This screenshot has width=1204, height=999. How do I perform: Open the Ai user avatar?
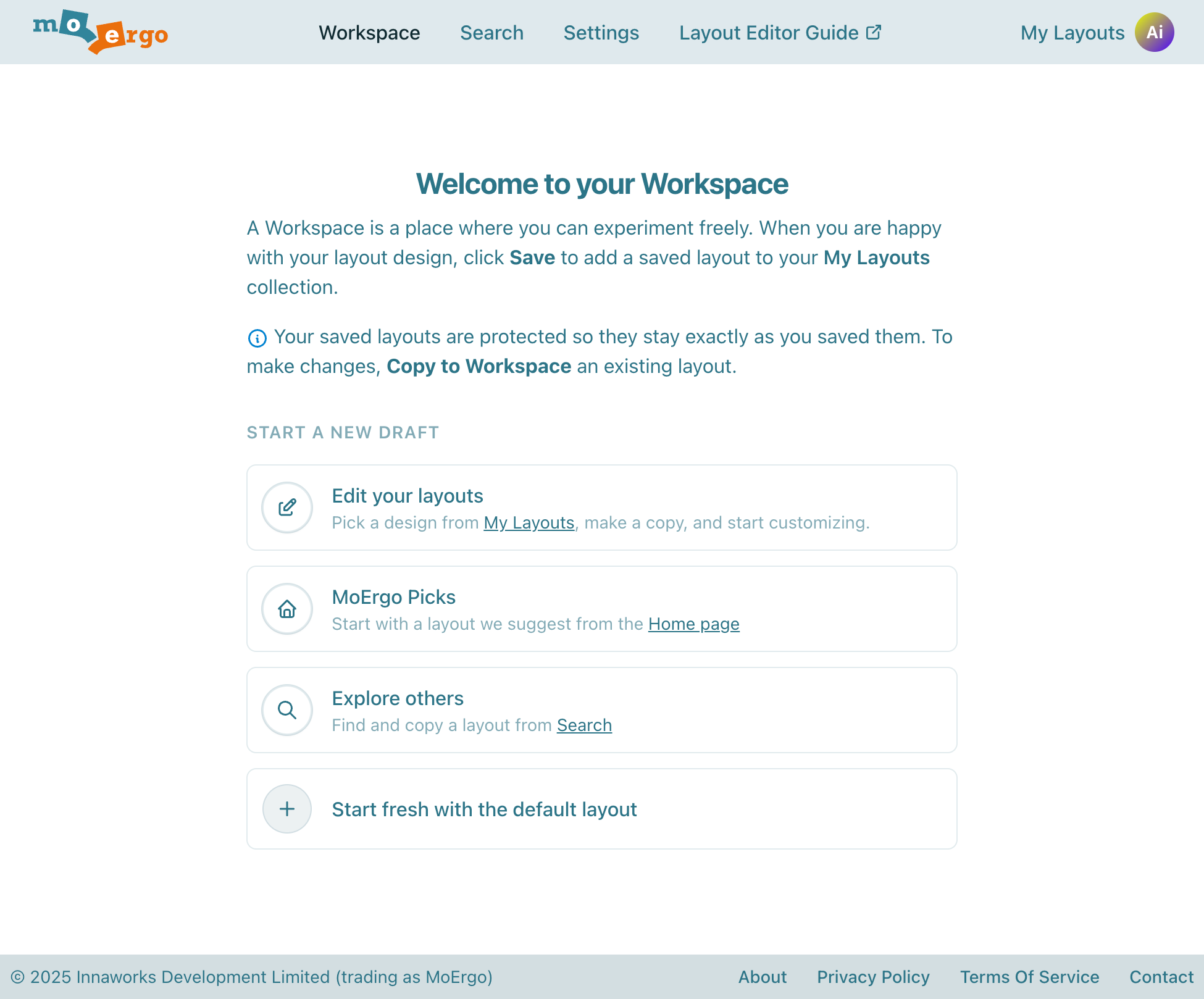(1154, 32)
